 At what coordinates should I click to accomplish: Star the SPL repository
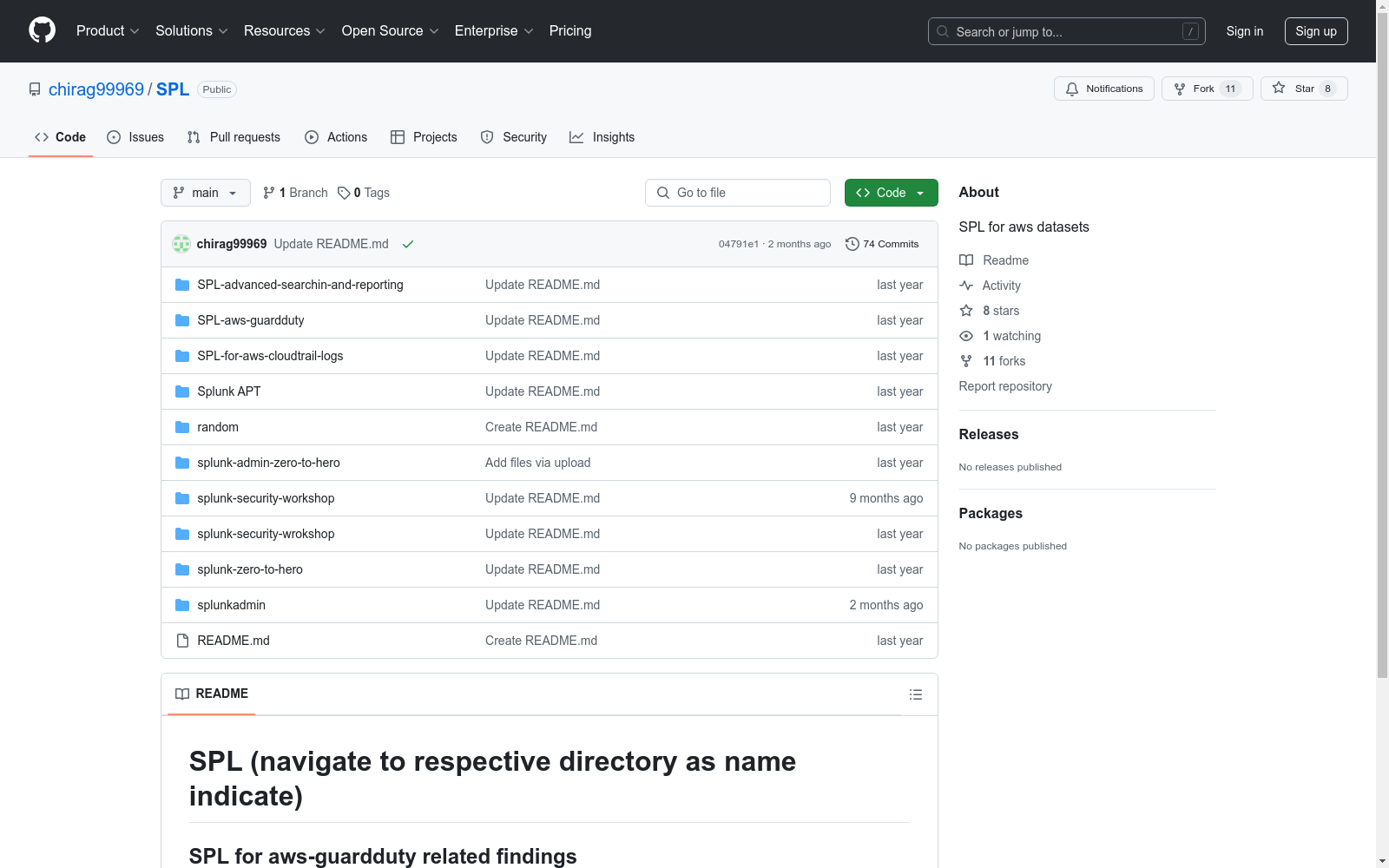(1304, 89)
